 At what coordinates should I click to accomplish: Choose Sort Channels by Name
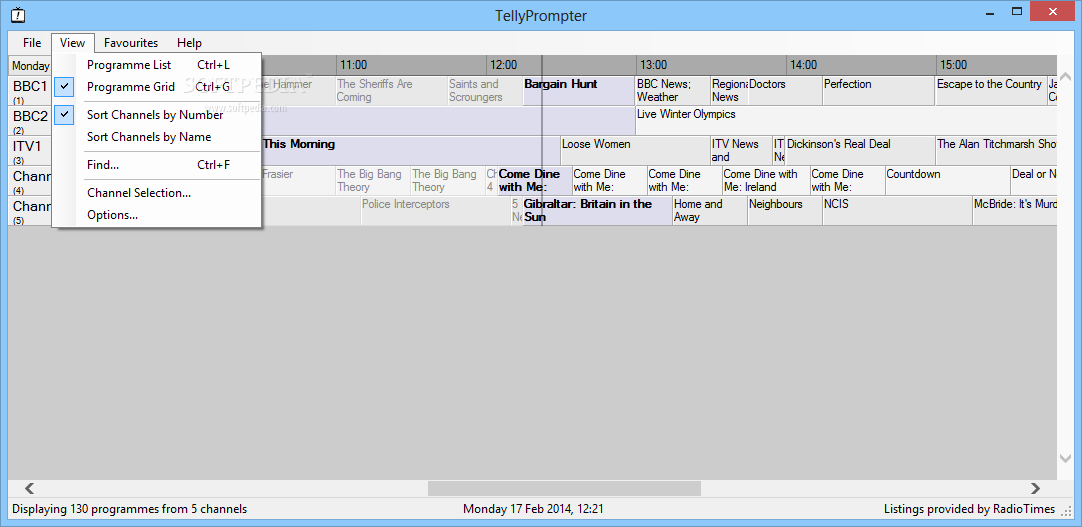coord(157,137)
